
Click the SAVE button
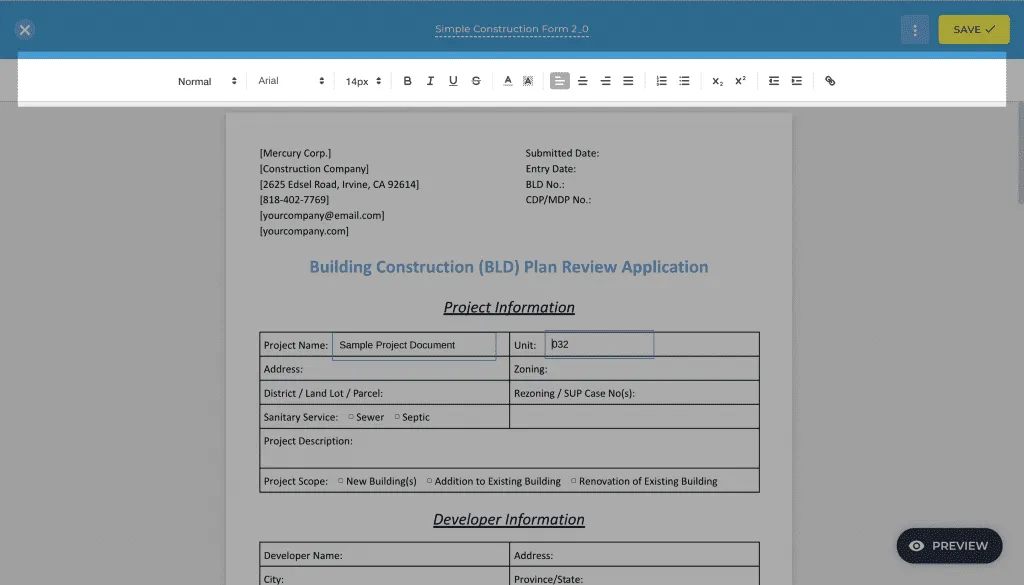click(x=973, y=30)
